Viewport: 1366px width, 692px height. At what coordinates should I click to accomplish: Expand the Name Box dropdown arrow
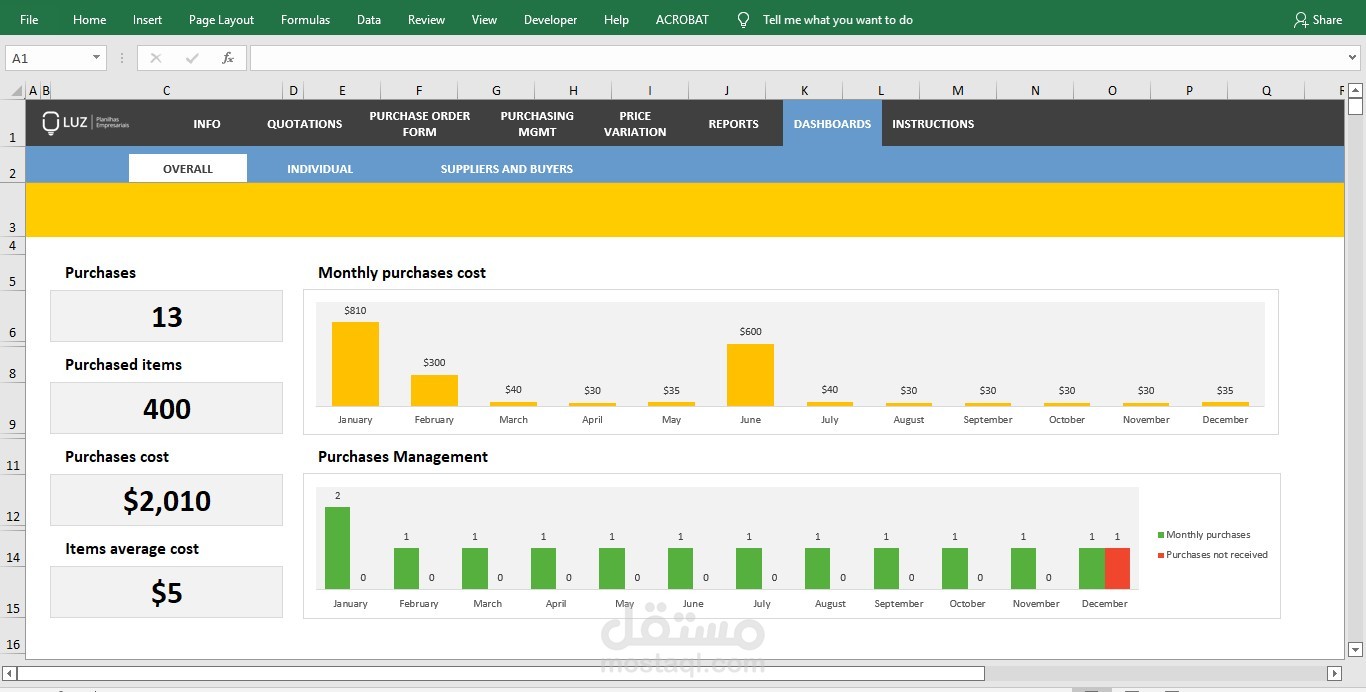96,58
